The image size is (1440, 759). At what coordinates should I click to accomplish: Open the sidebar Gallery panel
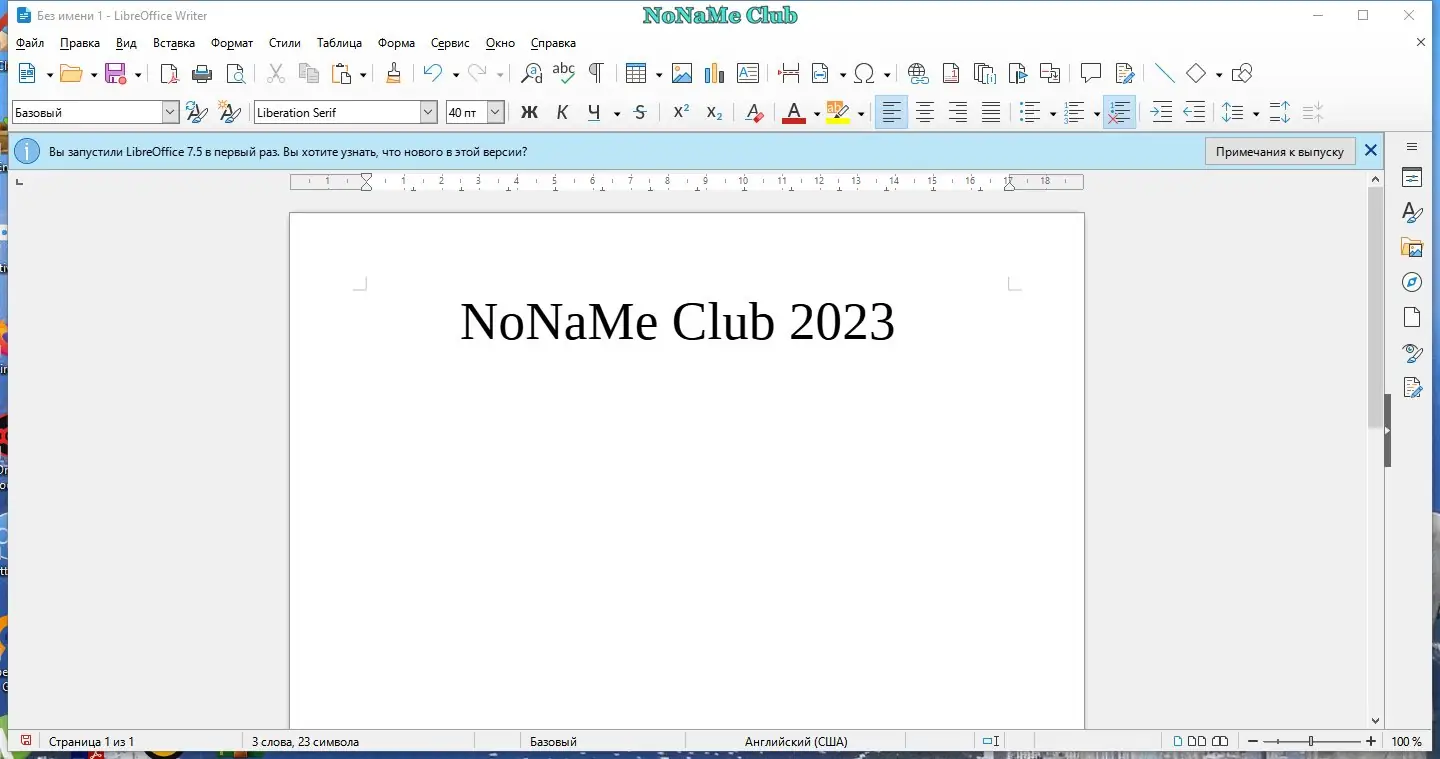(1412, 247)
